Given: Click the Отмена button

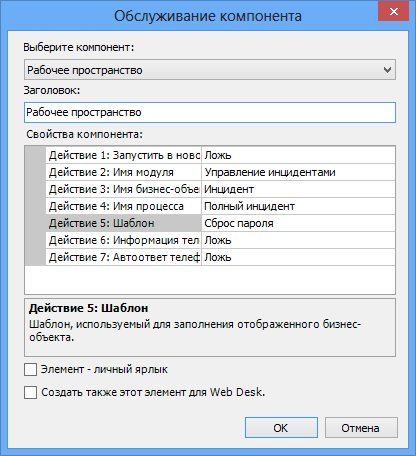Looking at the screenshot, I should (x=361, y=428).
